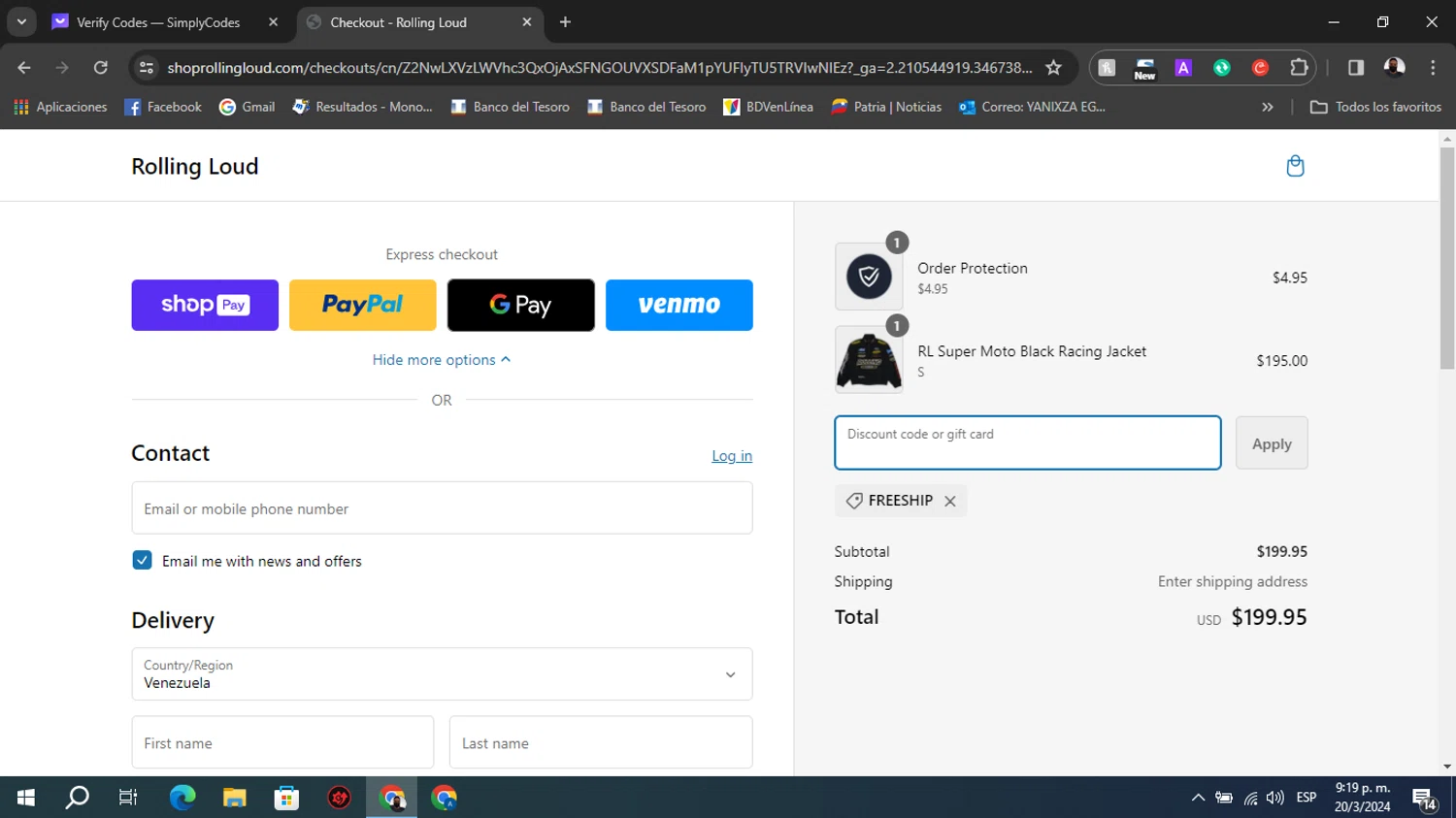
Task: Open the Windows Start menu
Action: (x=26, y=798)
